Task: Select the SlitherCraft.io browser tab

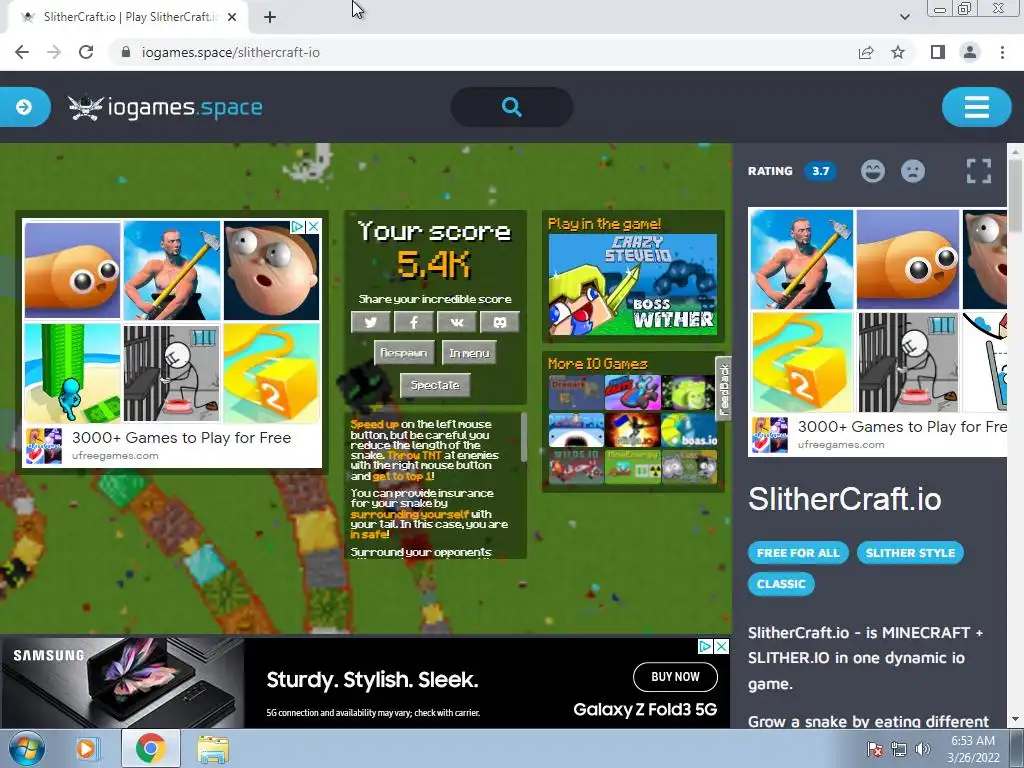Action: tap(128, 17)
